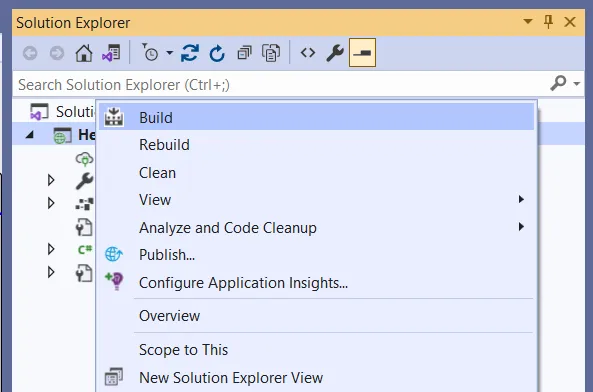Select the C# file tree item
593x392 pixels.
(85, 249)
